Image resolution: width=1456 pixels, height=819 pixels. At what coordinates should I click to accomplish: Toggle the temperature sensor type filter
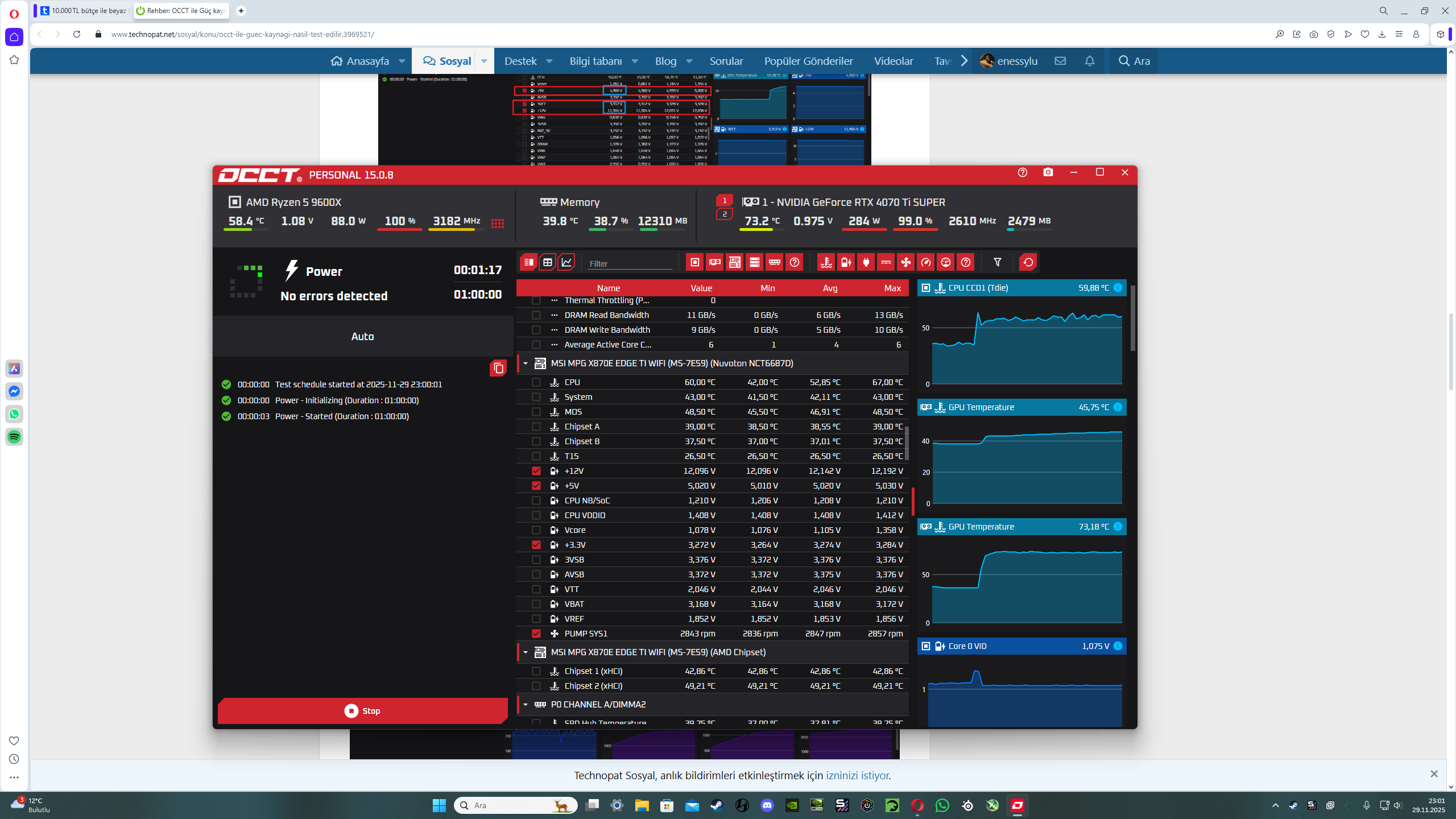[826, 262]
